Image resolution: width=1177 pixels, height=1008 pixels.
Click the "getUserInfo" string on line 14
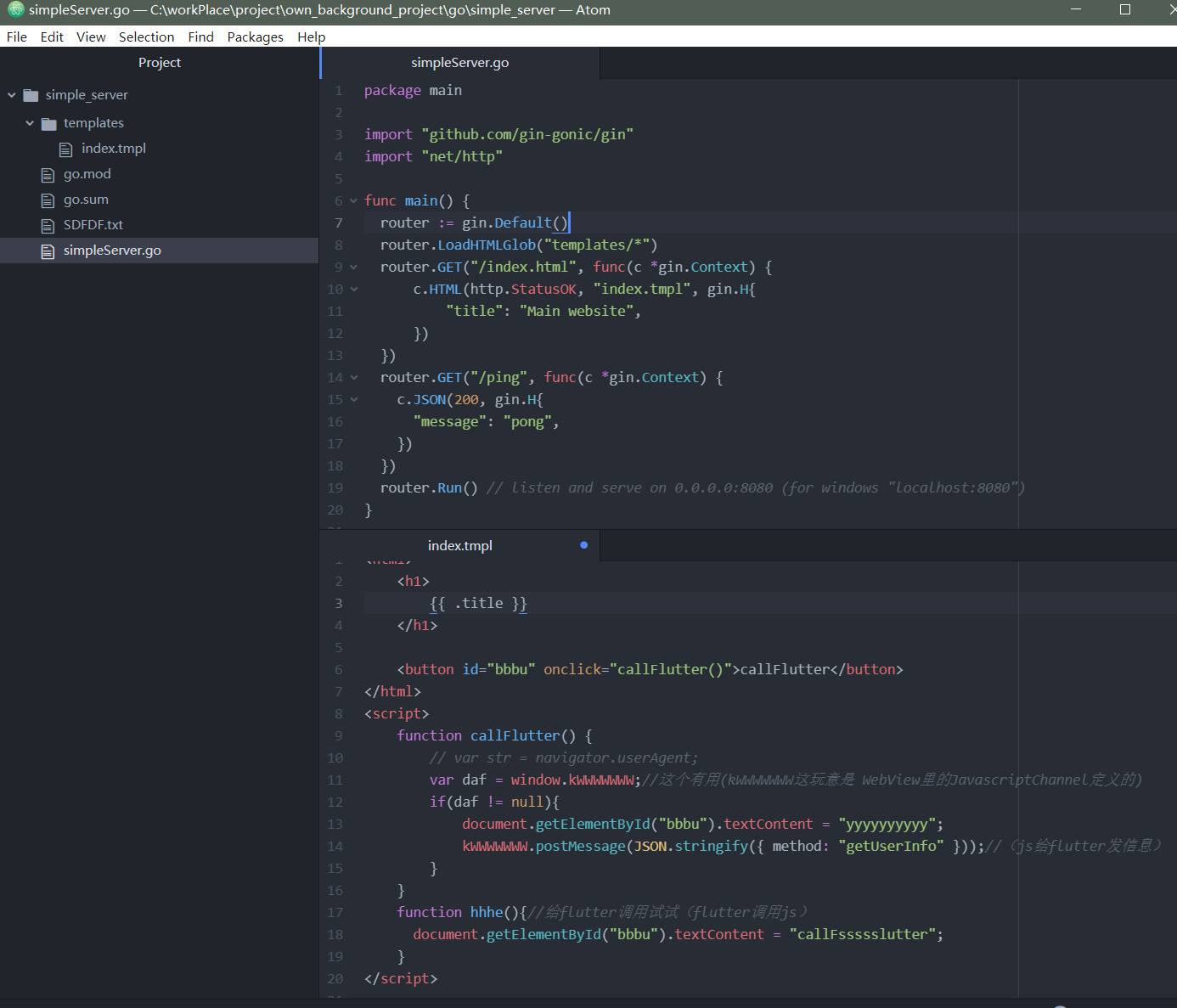pos(891,847)
